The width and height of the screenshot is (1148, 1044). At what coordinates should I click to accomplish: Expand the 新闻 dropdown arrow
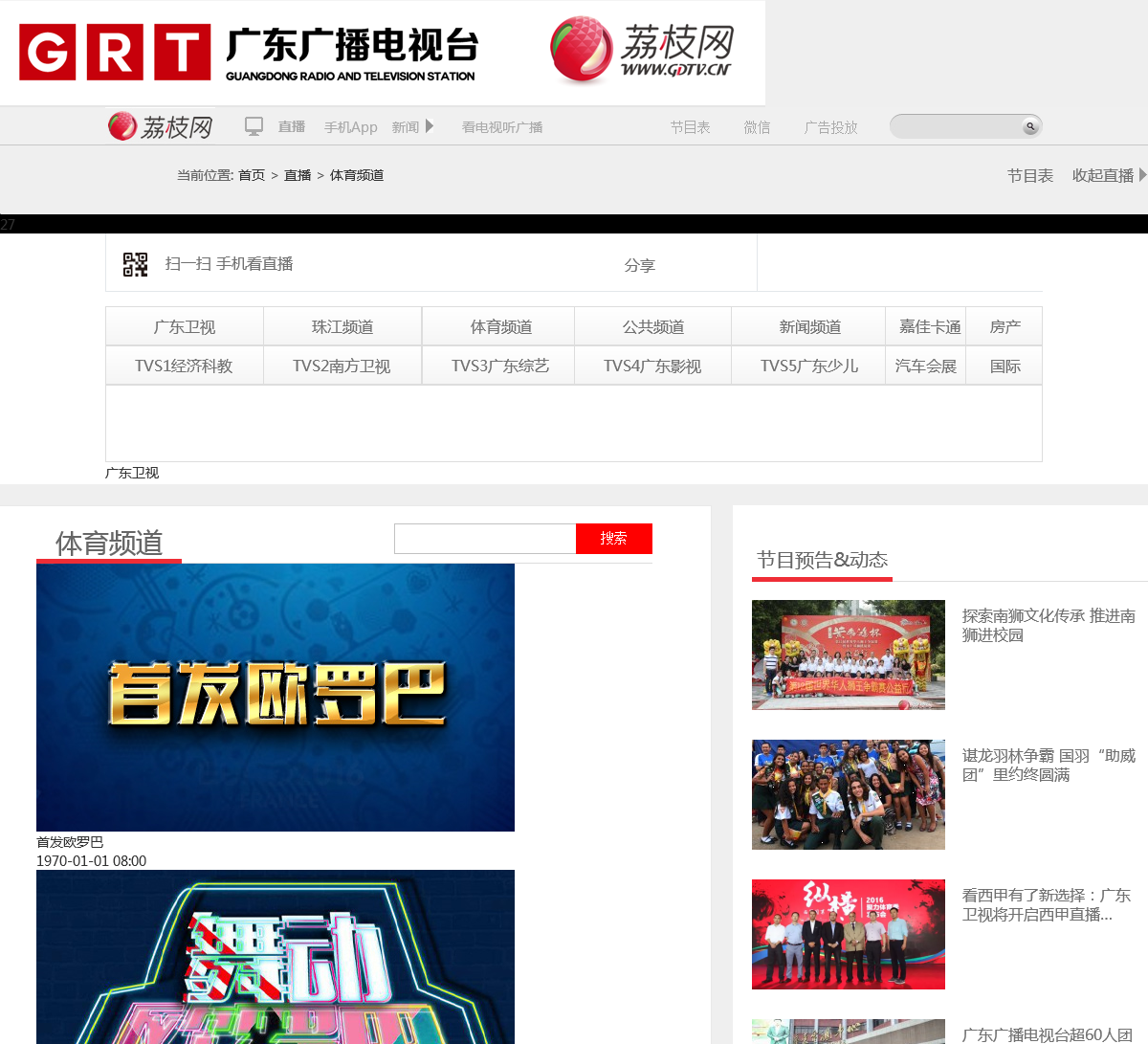pos(430,126)
